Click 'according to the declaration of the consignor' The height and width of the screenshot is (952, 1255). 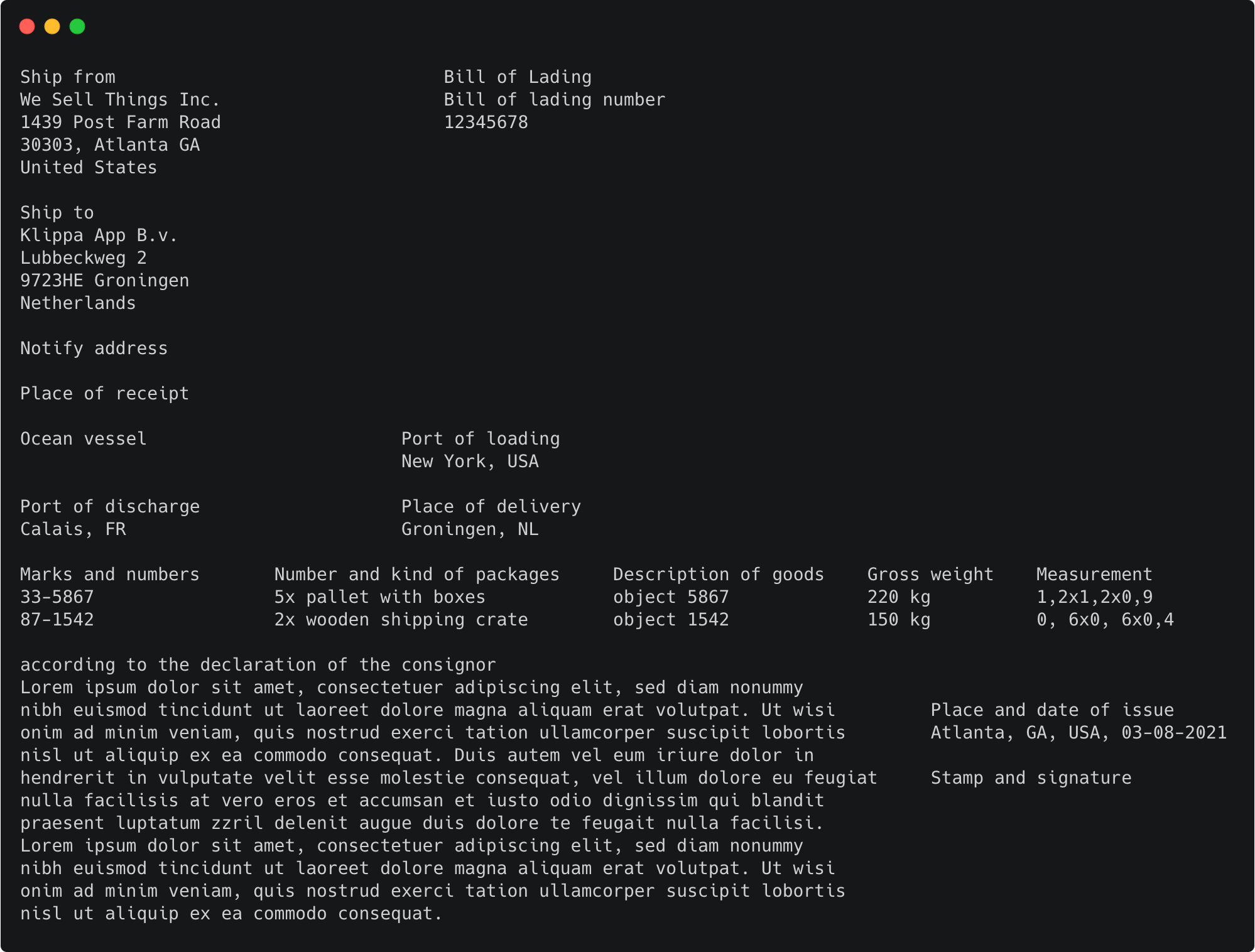pyautogui.click(x=258, y=665)
